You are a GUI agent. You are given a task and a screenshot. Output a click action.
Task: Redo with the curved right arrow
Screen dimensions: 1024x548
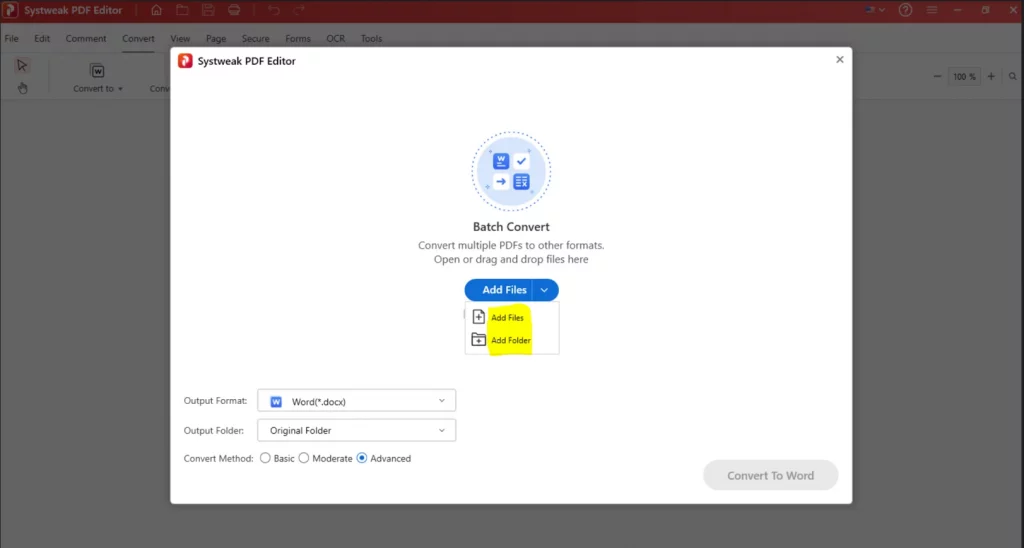299,10
